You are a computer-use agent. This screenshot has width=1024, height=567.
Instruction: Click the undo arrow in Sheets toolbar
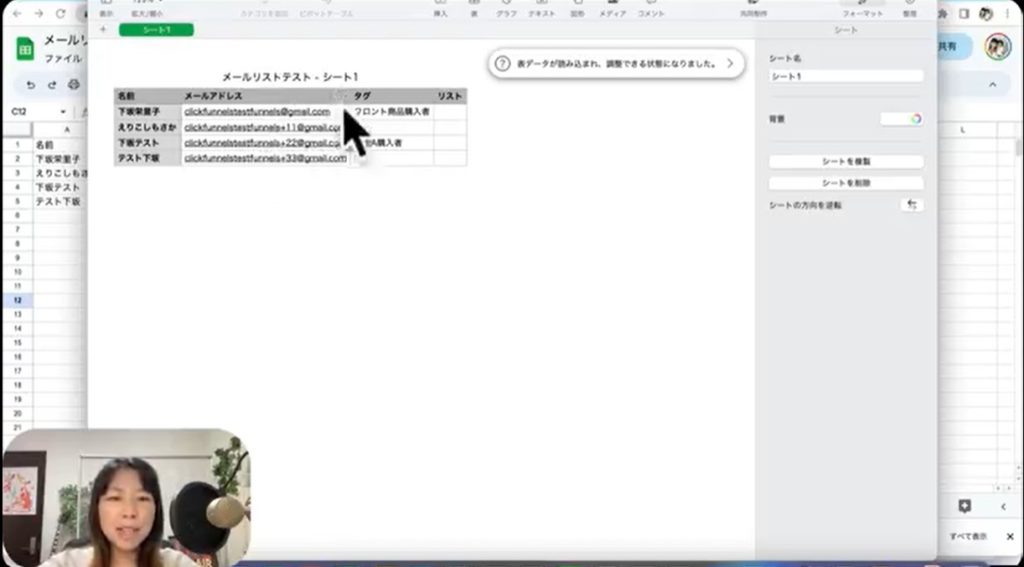coord(31,85)
